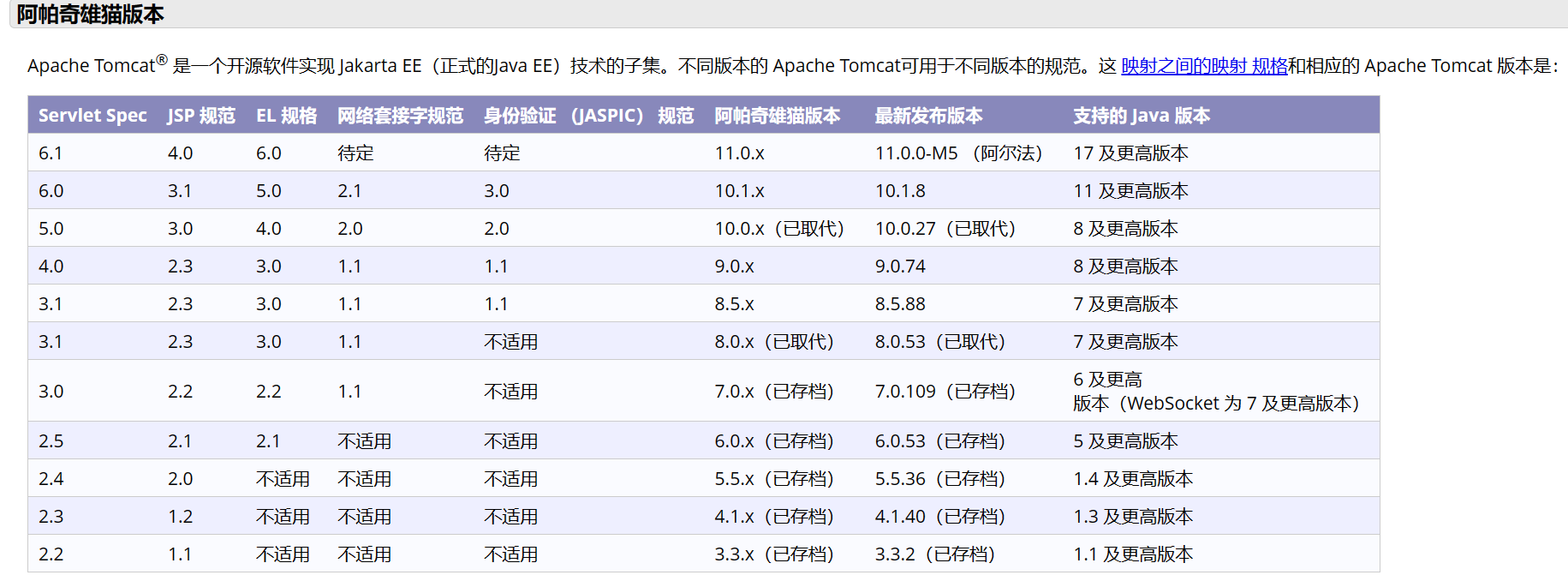Image resolution: width=1568 pixels, height=581 pixels.
Task: Click the 9.0.x version cell
Action: (735, 267)
